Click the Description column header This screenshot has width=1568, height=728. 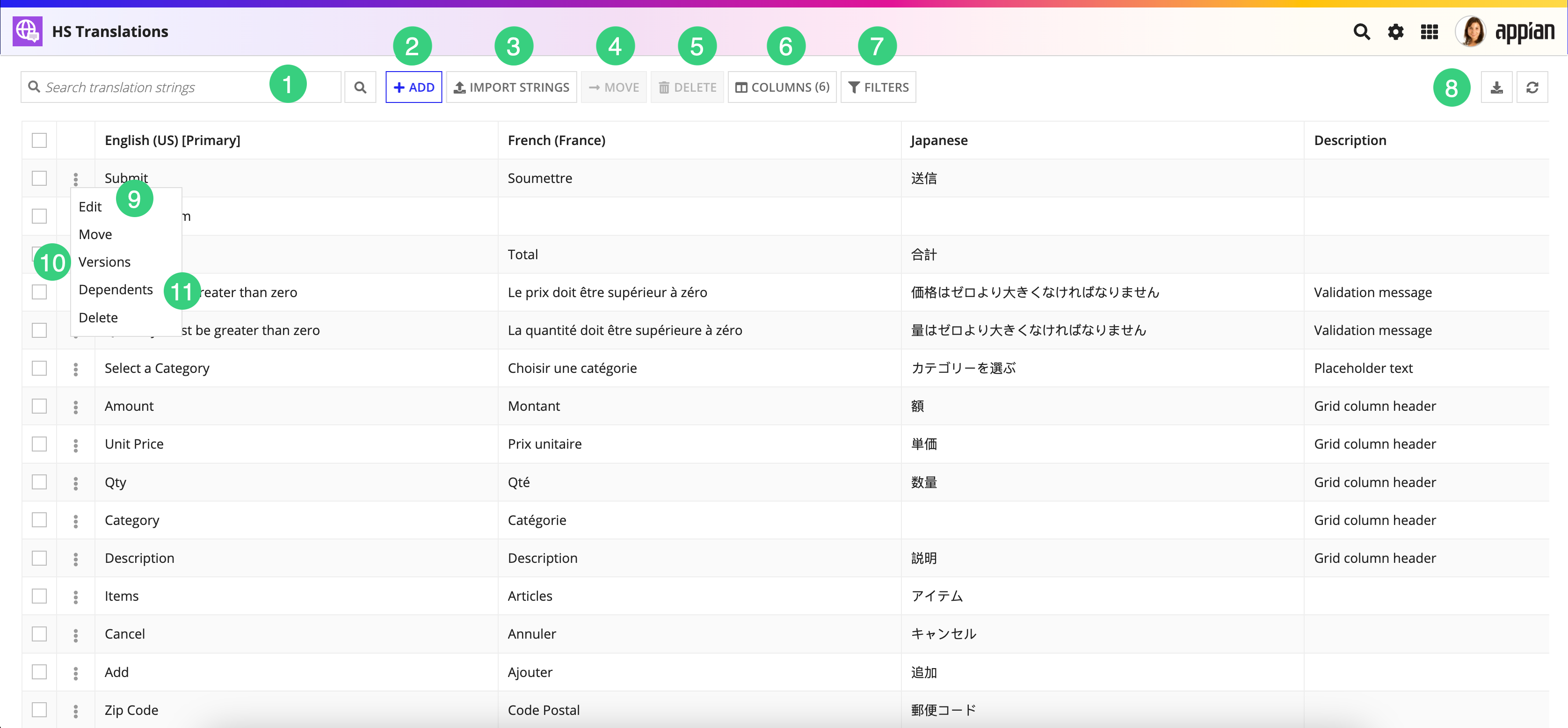pyautogui.click(x=1350, y=140)
